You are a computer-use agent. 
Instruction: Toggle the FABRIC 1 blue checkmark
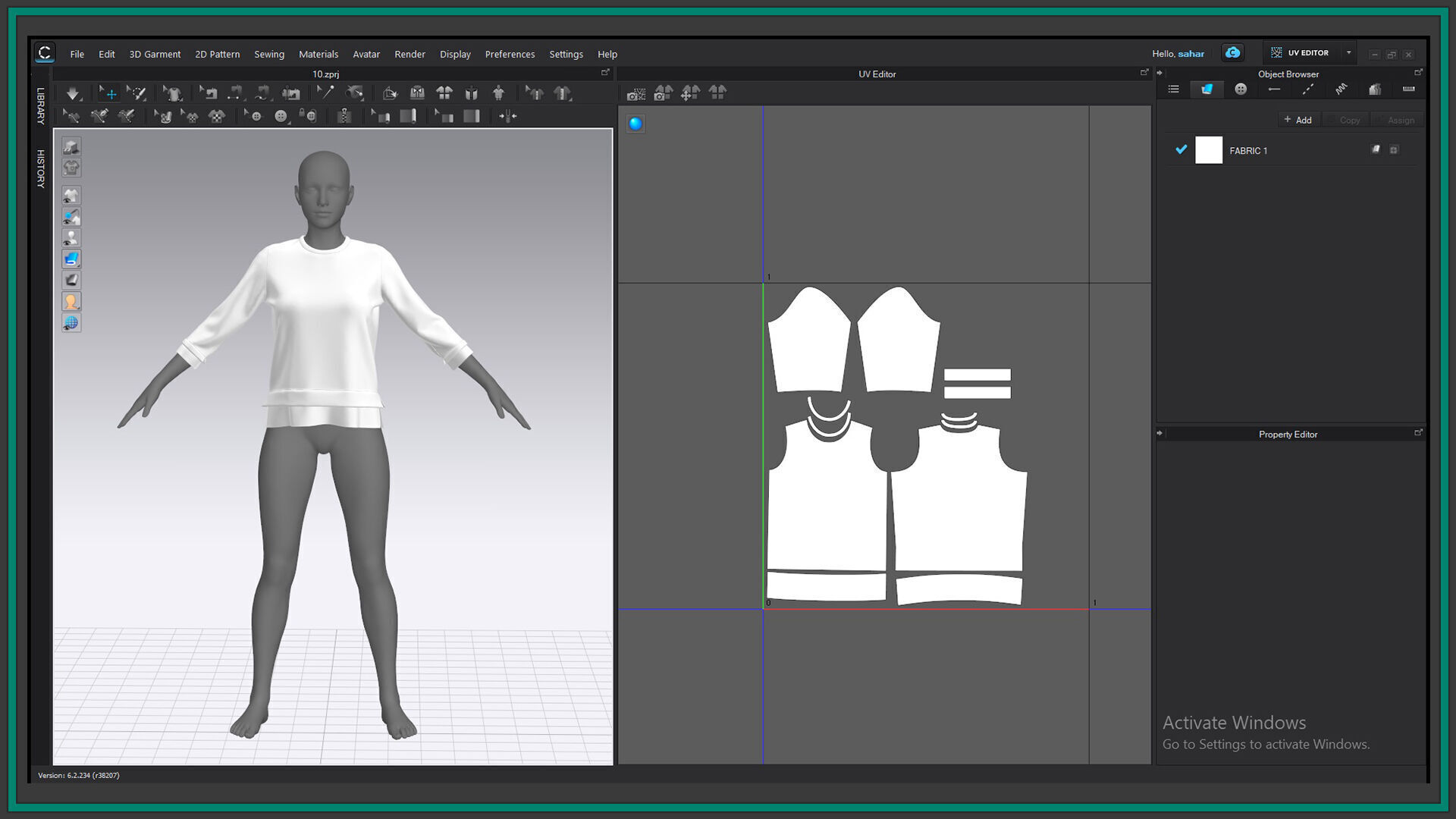(1181, 149)
